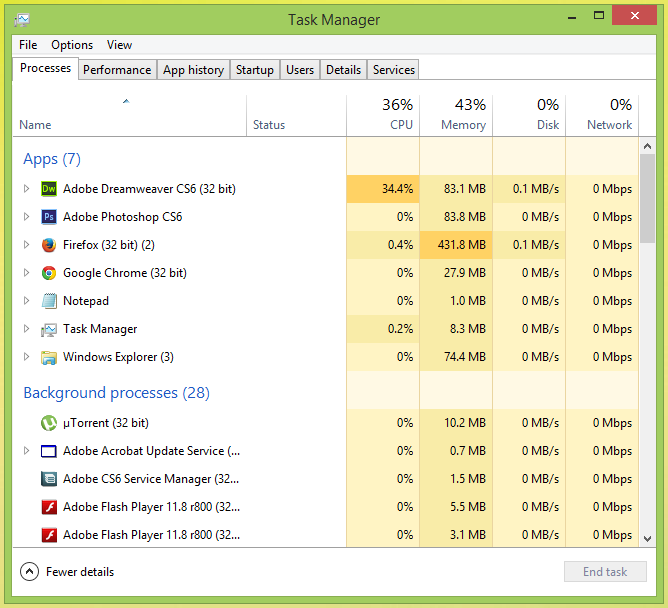Expand the Windows Explorer process group

(x=26, y=357)
